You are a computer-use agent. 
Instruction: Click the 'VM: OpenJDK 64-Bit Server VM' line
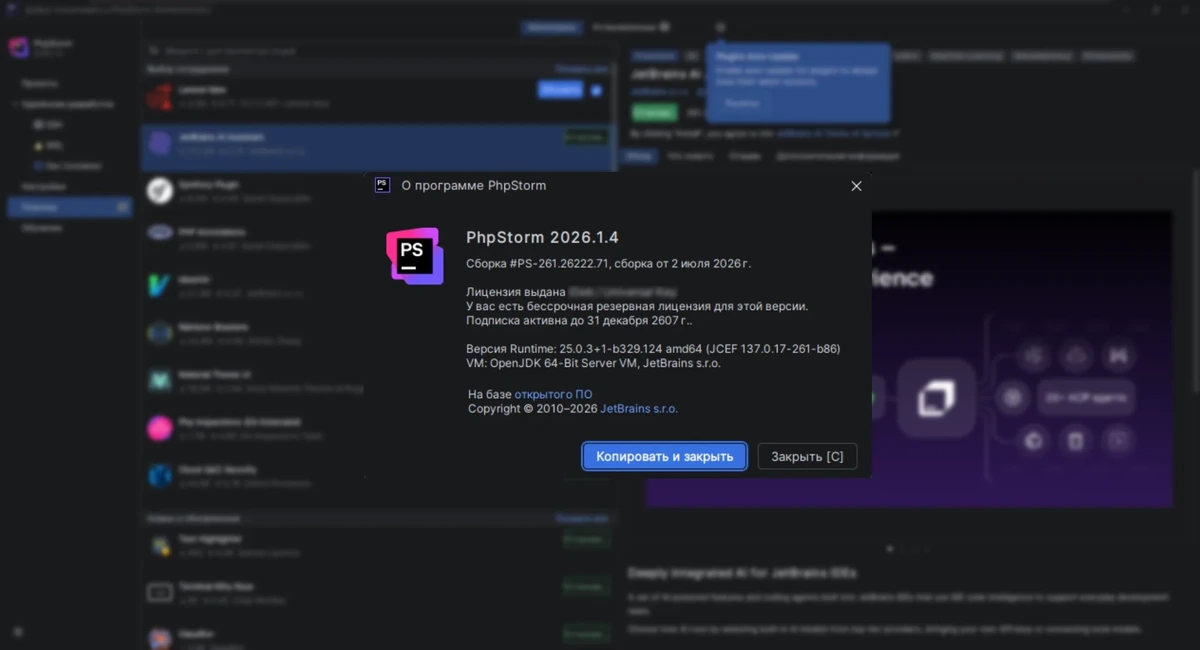click(x=593, y=363)
